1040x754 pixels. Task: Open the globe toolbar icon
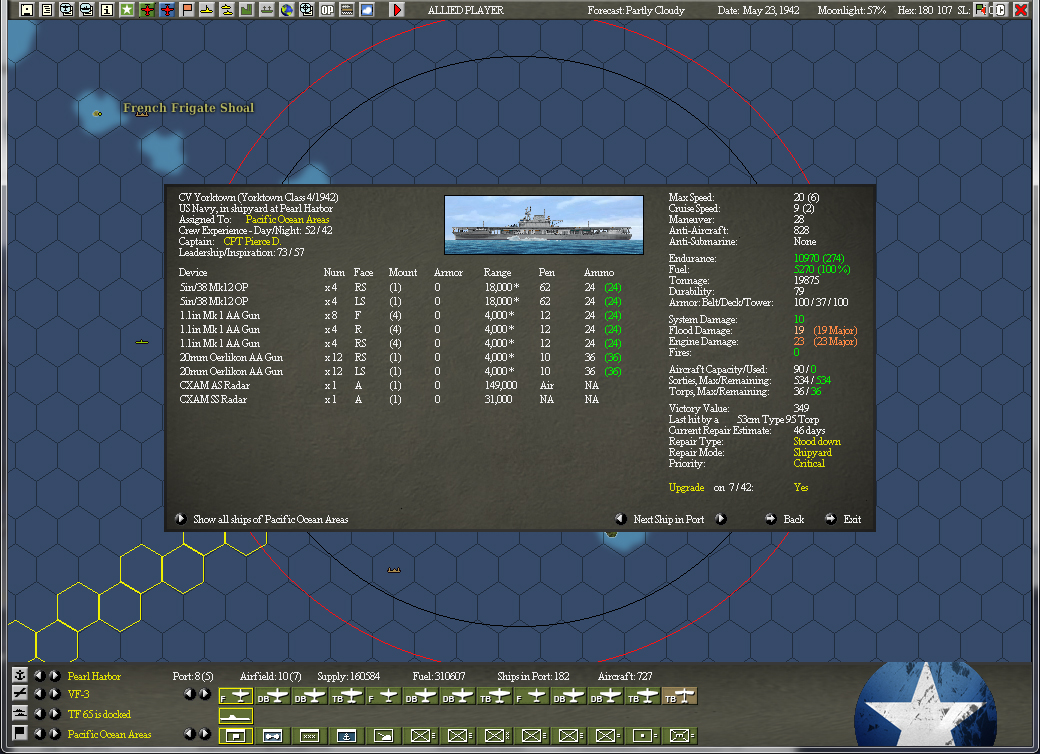(x=287, y=10)
